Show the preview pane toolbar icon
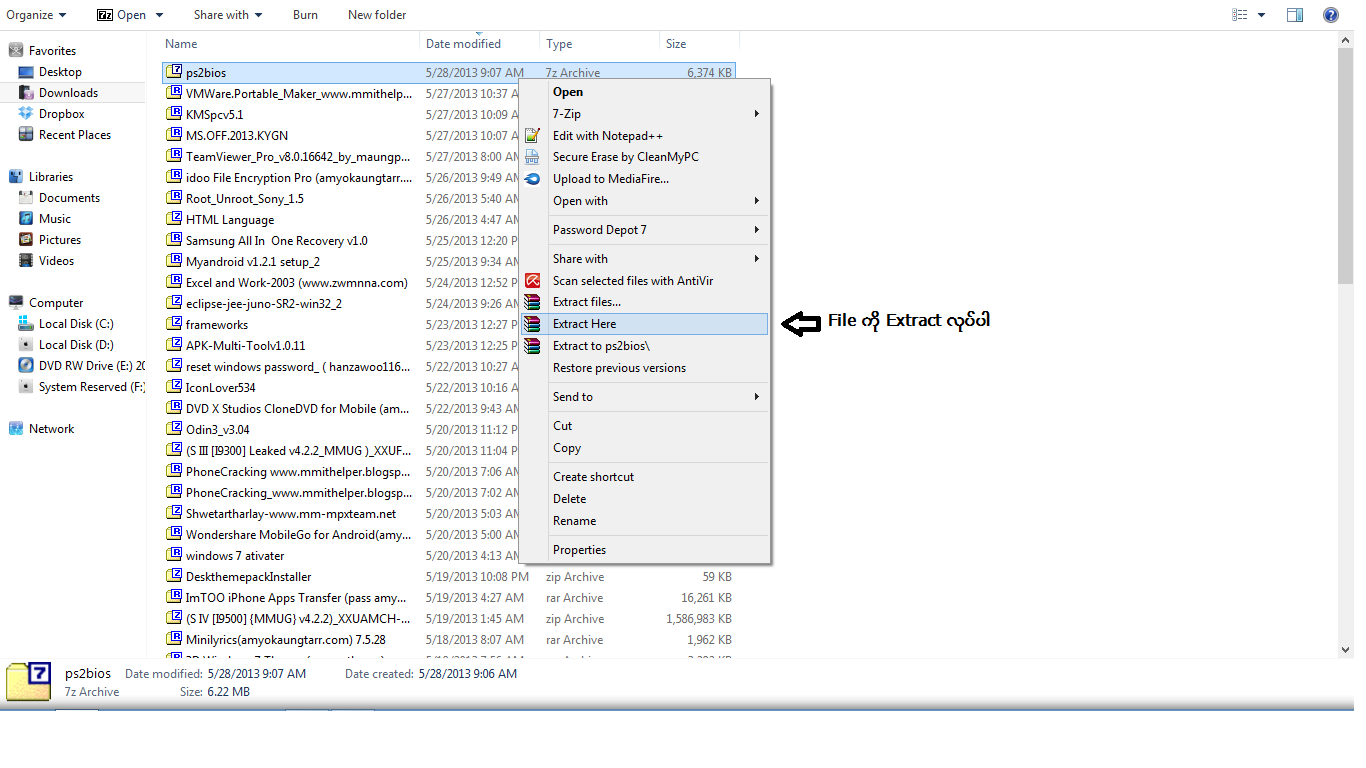 [1295, 15]
